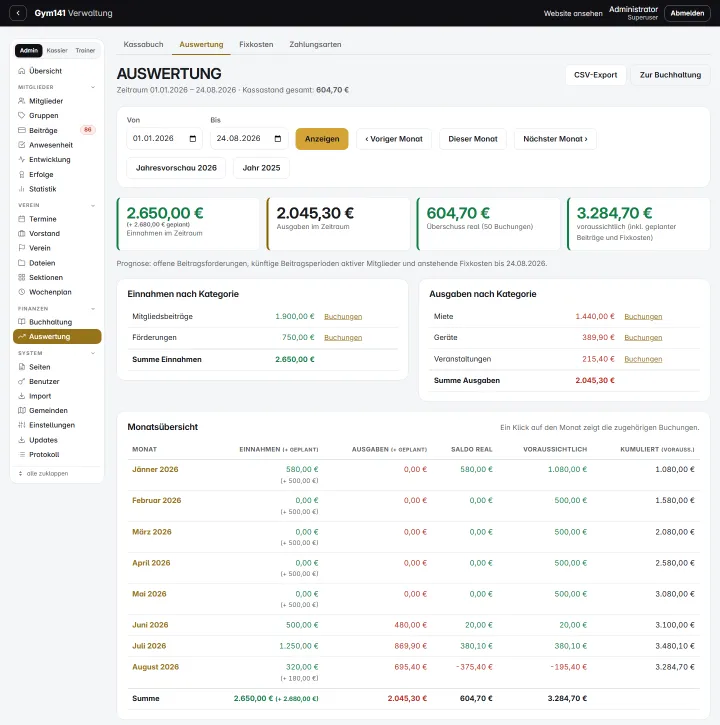720x725 pixels.
Task: Select the Auswertung tab
Action: pyautogui.click(x=201, y=44)
